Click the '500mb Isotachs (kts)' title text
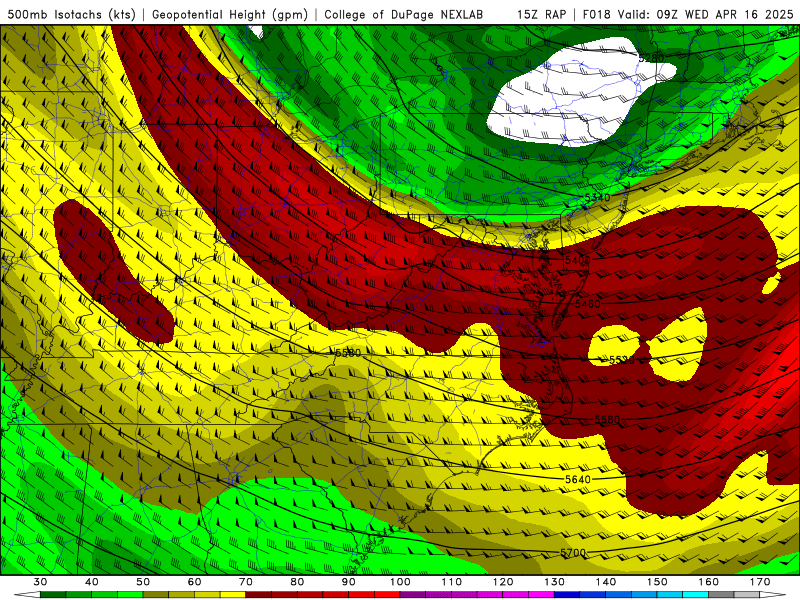The image size is (800, 600). click(x=72, y=15)
